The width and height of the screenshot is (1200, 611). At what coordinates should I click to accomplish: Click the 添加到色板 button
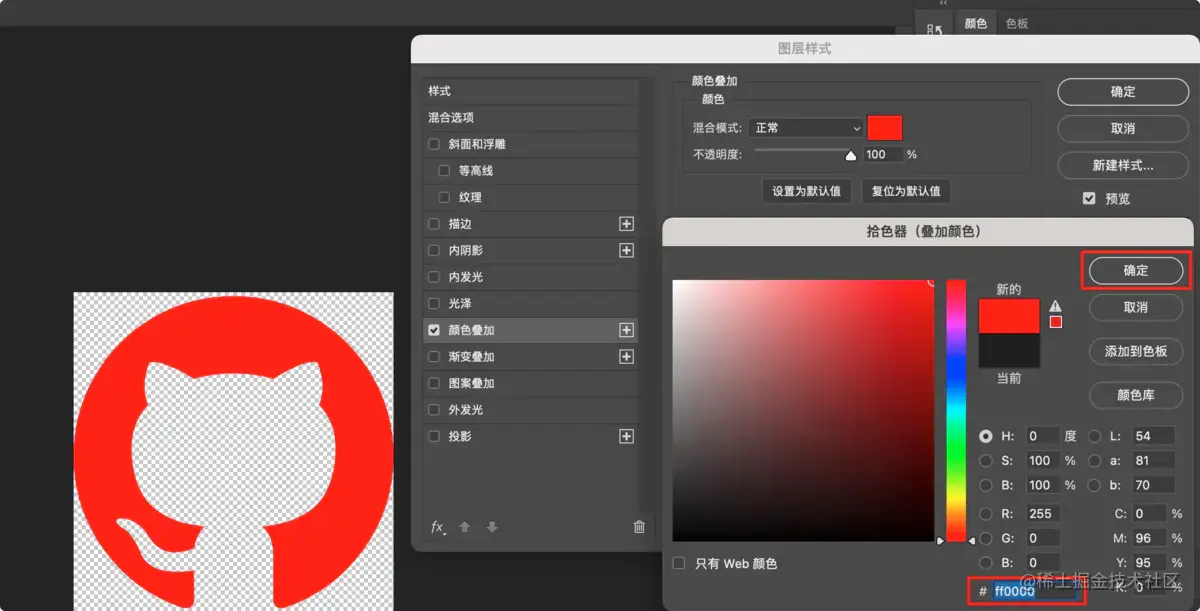(x=1136, y=351)
